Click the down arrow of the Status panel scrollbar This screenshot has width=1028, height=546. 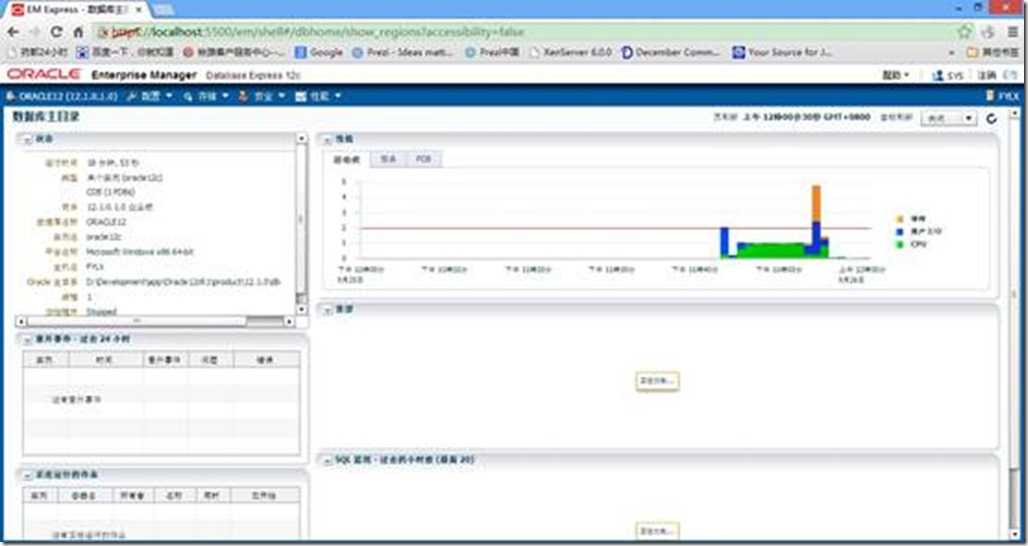(302, 308)
